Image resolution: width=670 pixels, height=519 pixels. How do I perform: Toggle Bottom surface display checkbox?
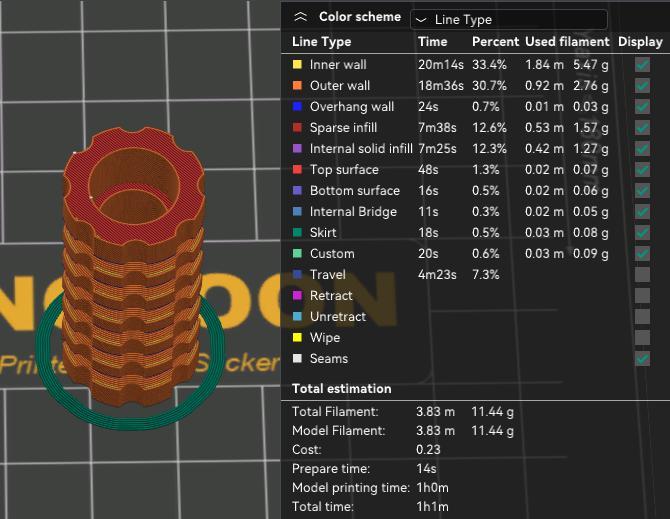click(642, 191)
